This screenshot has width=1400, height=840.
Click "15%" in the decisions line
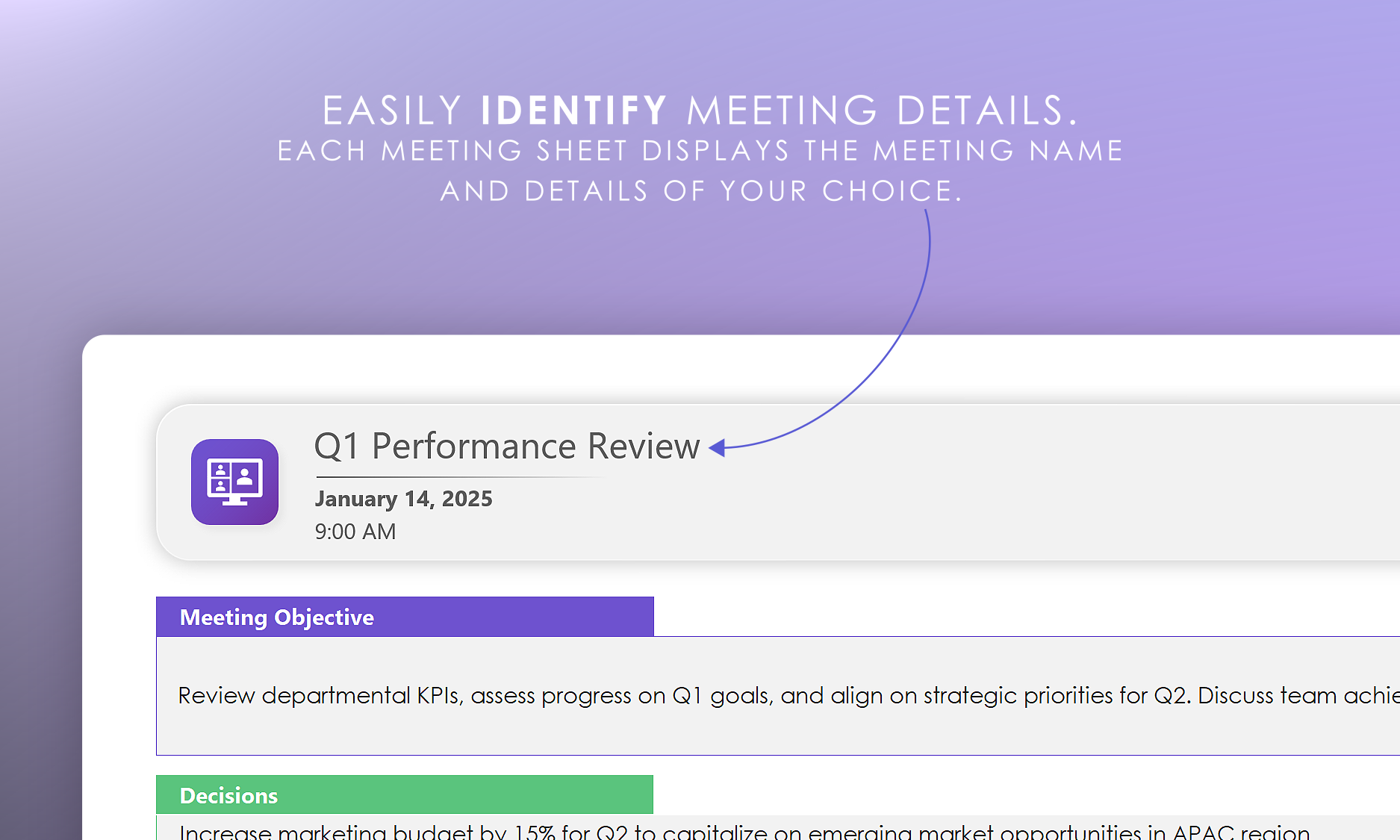click(534, 832)
